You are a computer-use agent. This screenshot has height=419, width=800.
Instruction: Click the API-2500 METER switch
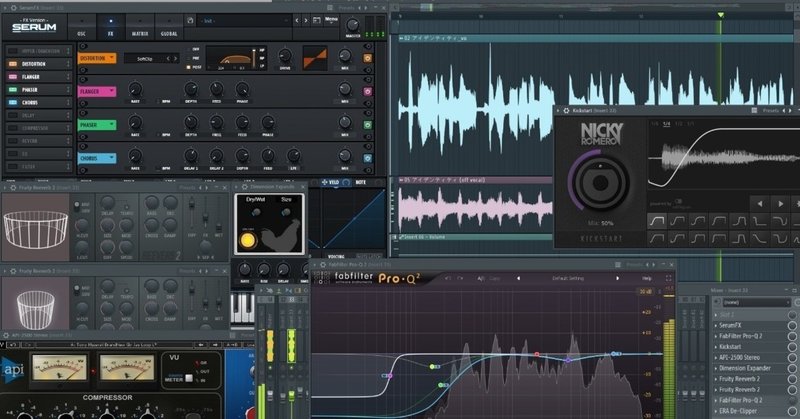(x=189, y=378)
